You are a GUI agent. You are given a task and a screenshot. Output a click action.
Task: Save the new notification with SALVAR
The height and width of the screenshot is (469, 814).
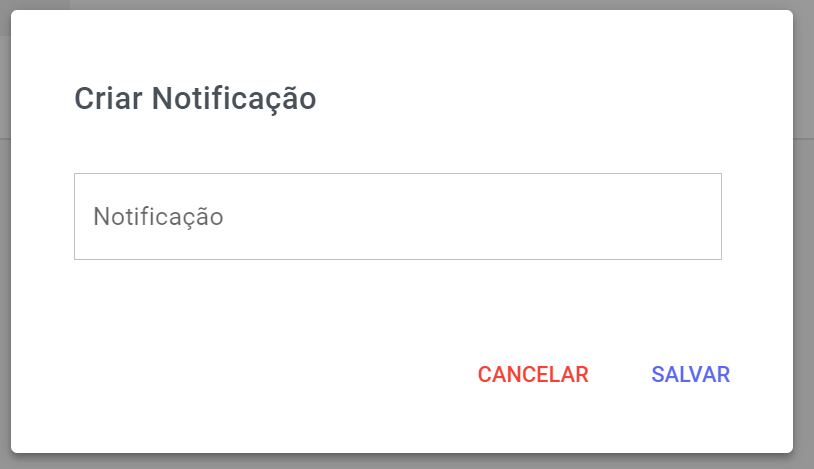click(690, 374)
